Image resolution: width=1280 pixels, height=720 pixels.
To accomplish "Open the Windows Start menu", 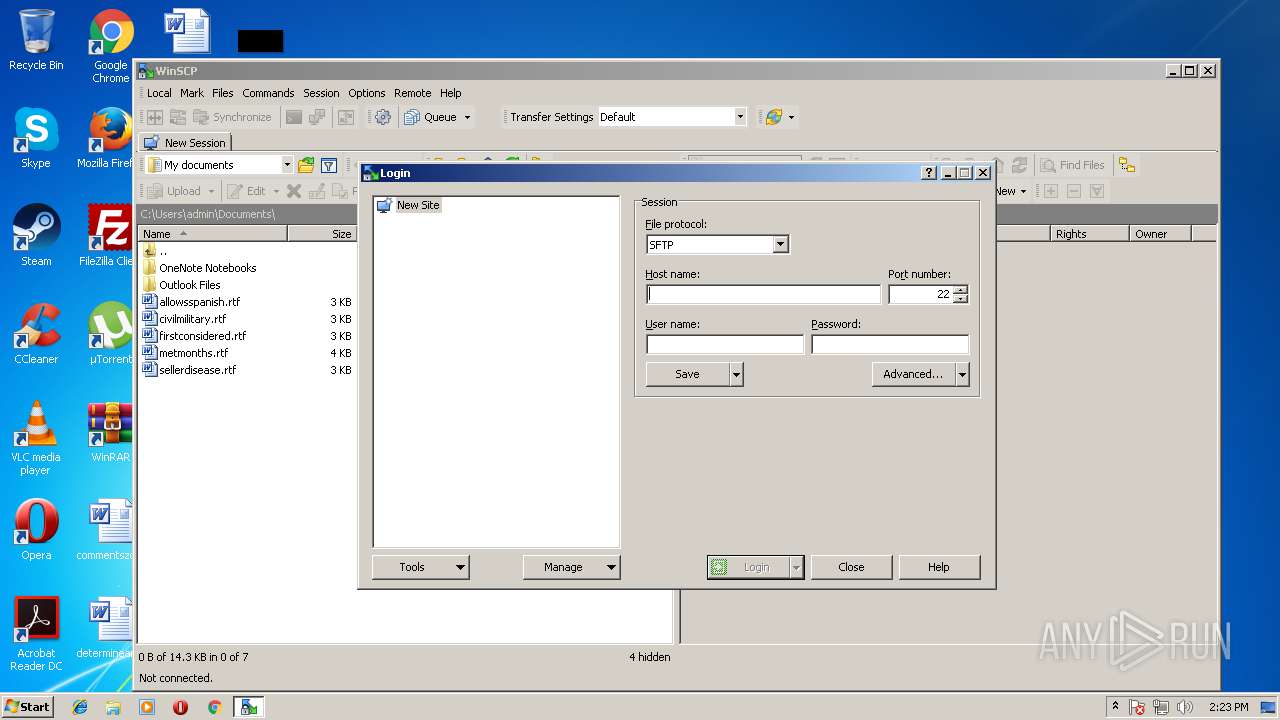I will coord(28,707).
